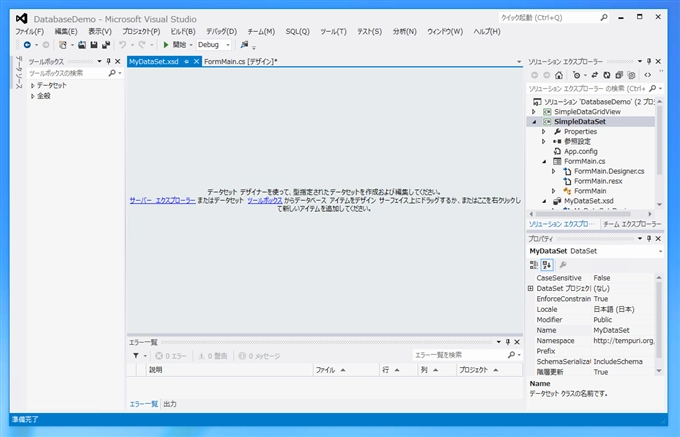Click the Toolbox search magnifier icon
This screenshot has width=680, height=437.
(112, 73)
